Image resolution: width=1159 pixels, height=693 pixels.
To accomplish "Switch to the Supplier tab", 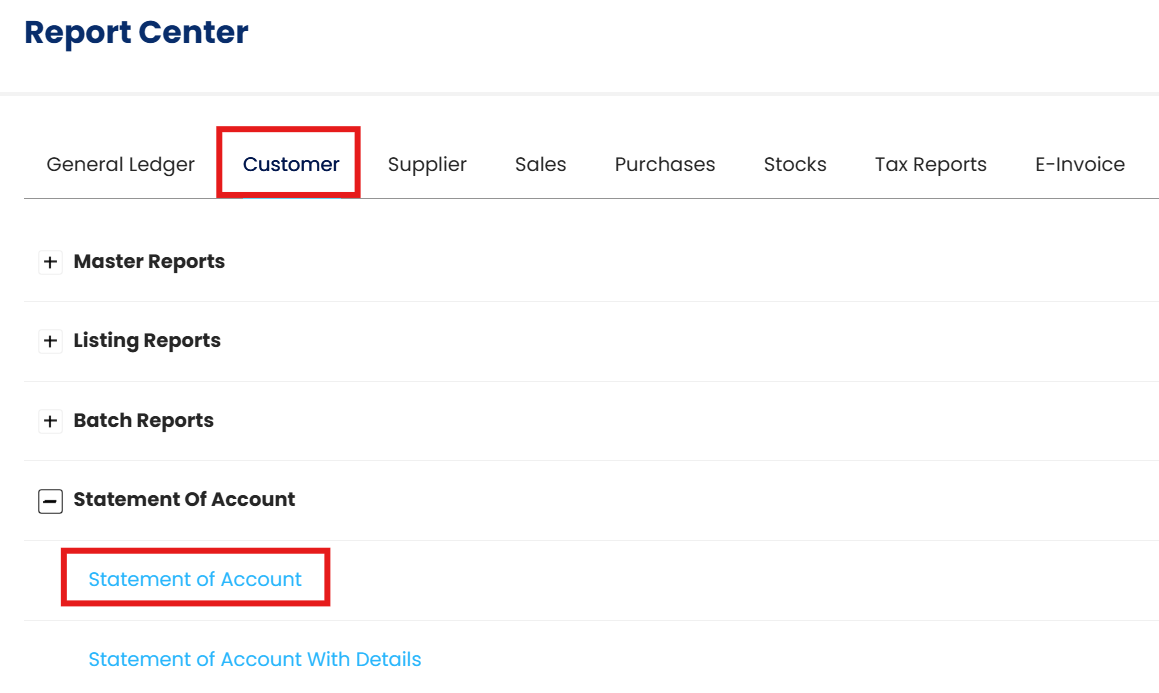I will 427,165.
